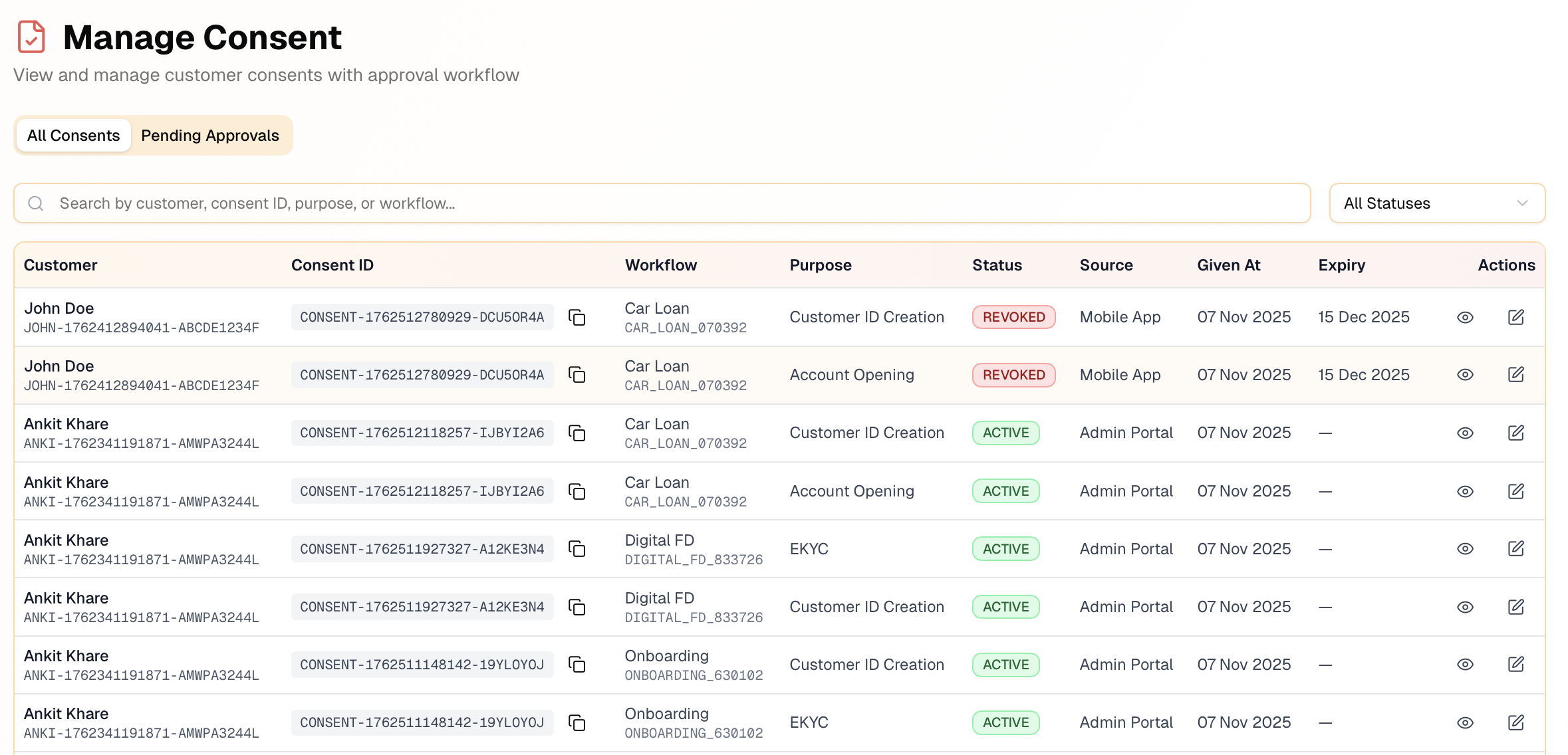Edit John Doe's Account Opening consent

1517,374
